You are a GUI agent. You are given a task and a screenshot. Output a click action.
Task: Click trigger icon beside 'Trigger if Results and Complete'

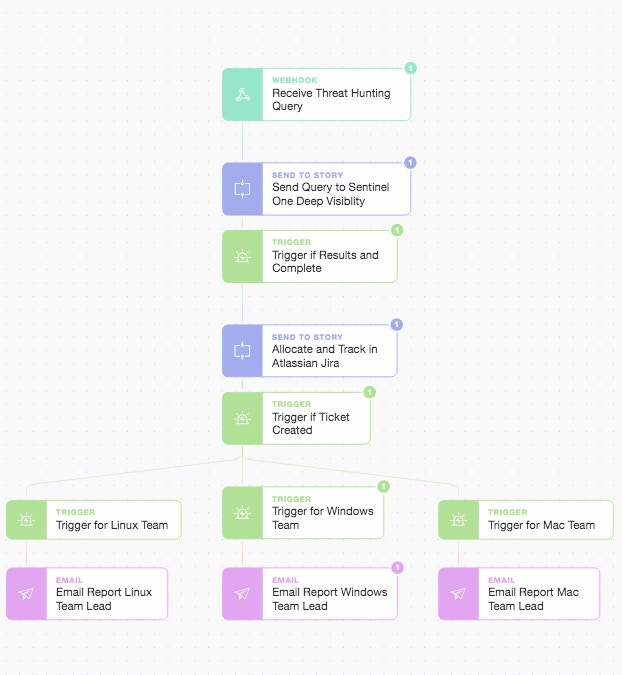[x=242, y=256]
